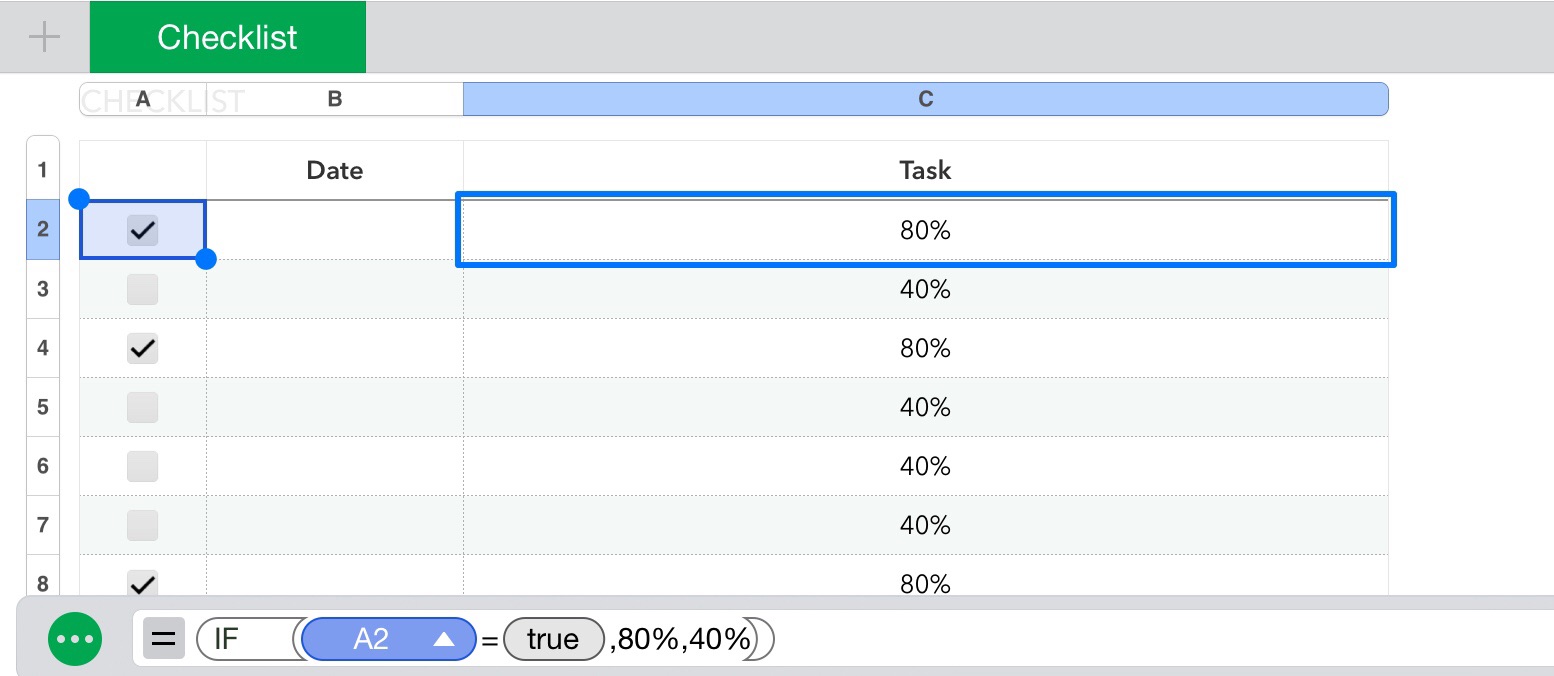Select row 3 number header
The width and height of the screenshot is (1554, 676).
click(x=42, y=289)
